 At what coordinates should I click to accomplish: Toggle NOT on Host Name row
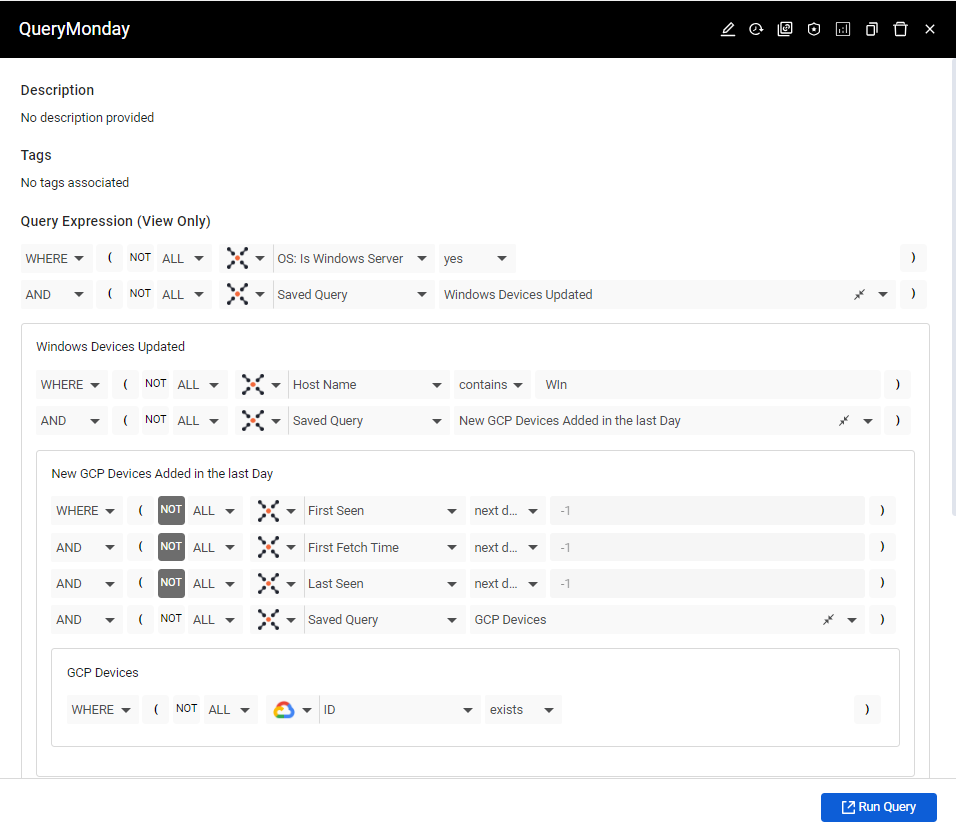155,384
